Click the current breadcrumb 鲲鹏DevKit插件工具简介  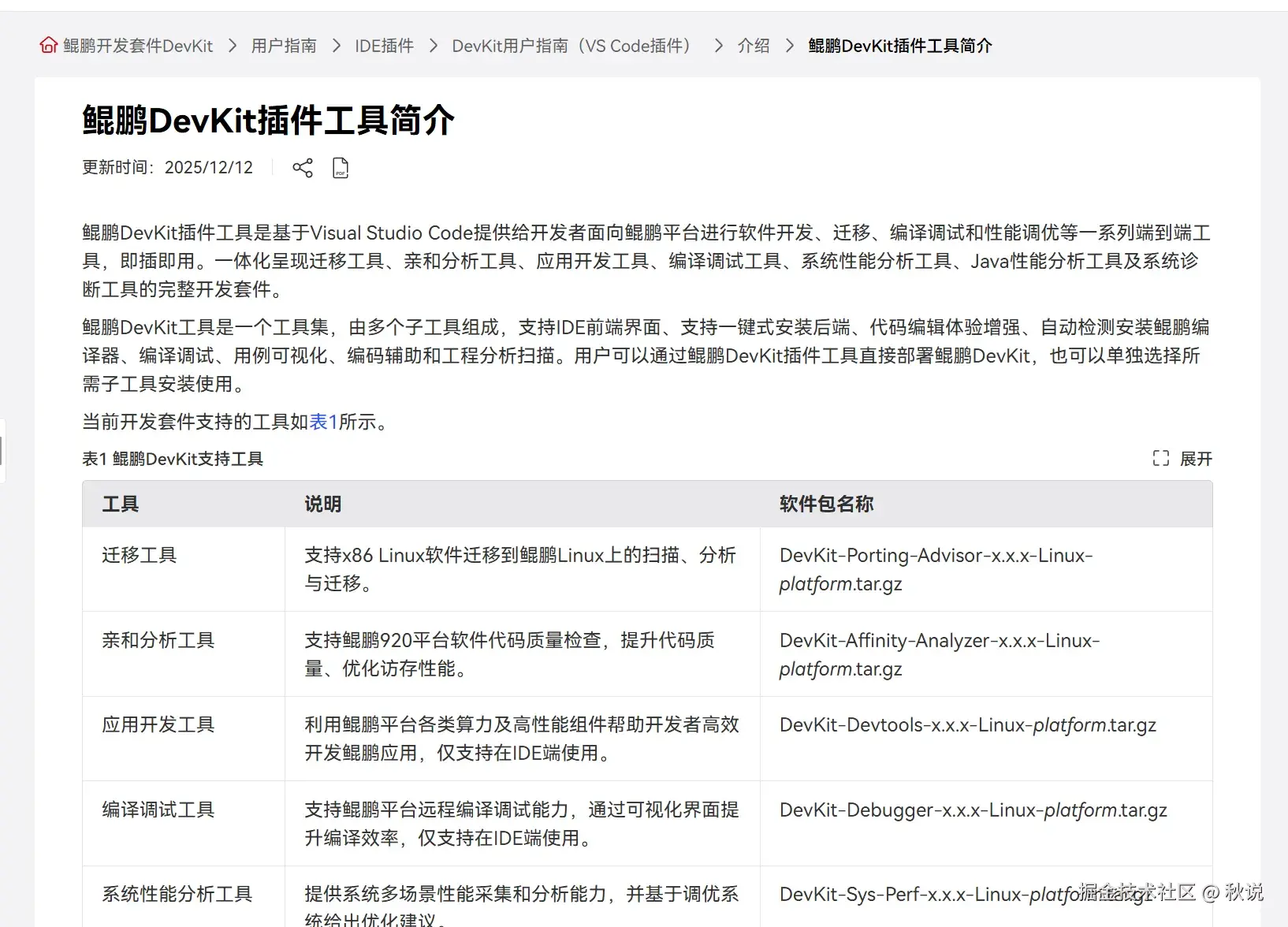coord(900,46)
